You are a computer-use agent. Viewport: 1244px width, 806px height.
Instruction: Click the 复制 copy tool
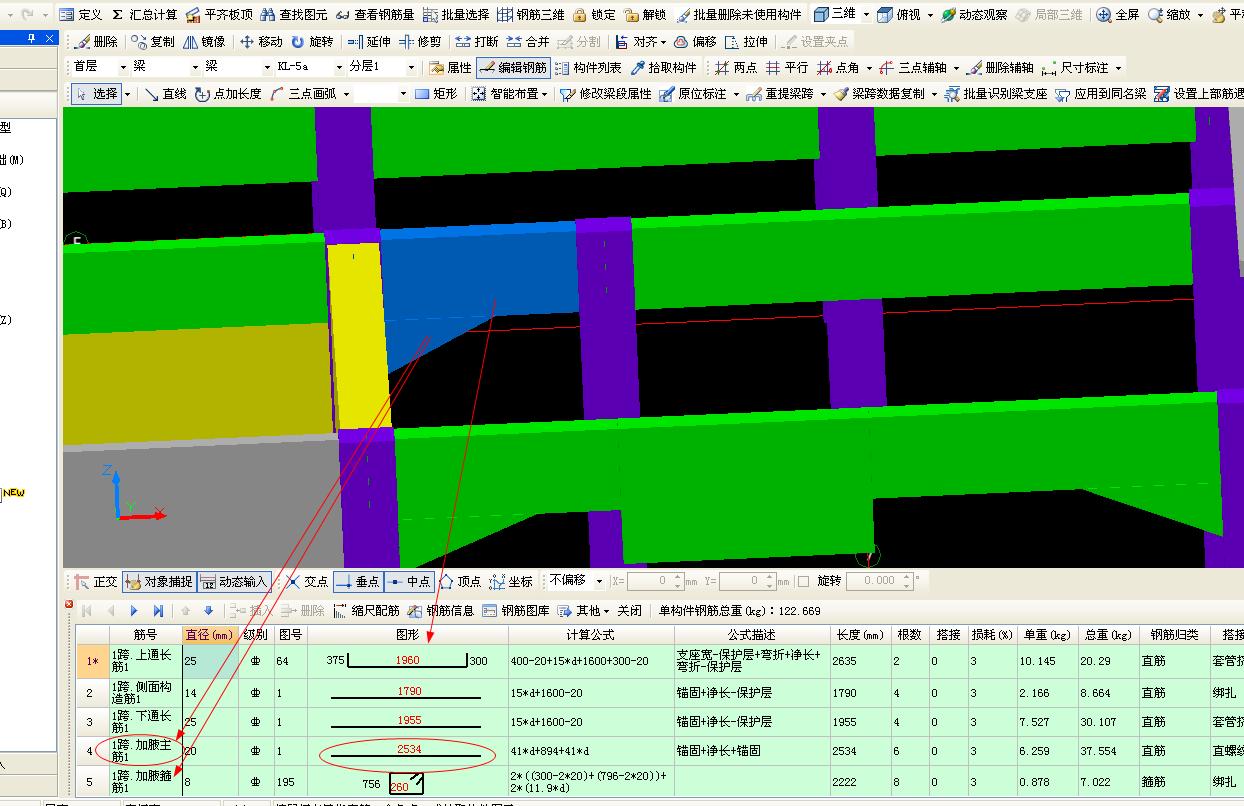click(151, 42)
